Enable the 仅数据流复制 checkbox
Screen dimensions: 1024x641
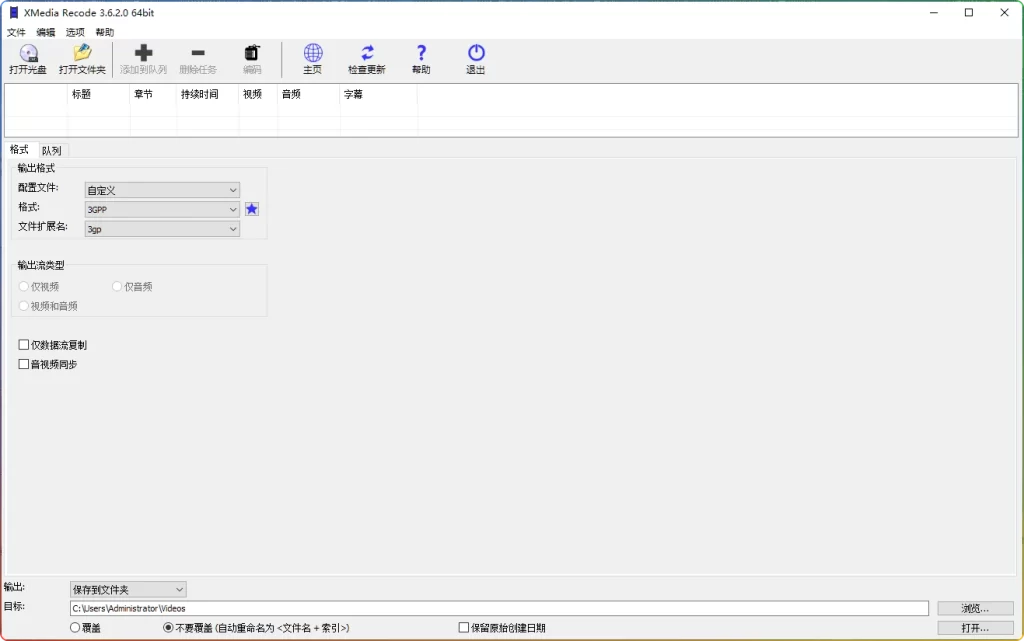coord(24,344)
